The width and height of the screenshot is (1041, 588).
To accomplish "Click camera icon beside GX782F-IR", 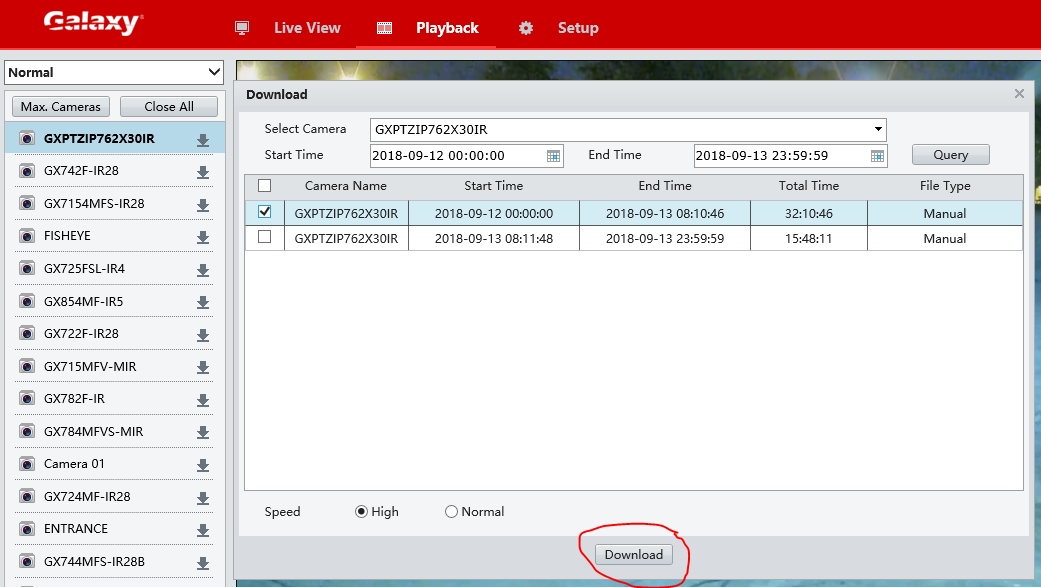I will coord(27,398).
